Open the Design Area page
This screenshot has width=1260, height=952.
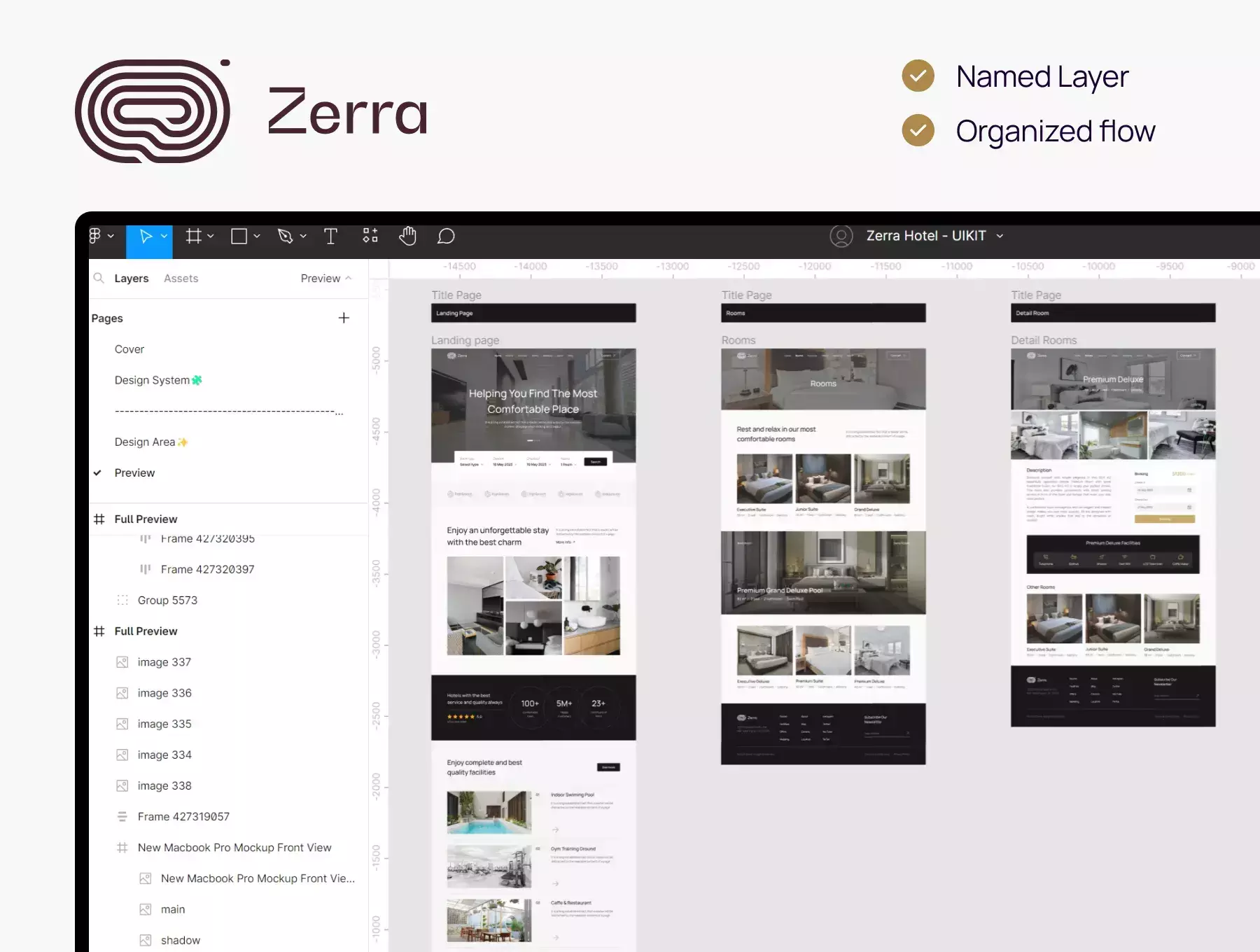[151, 442]
